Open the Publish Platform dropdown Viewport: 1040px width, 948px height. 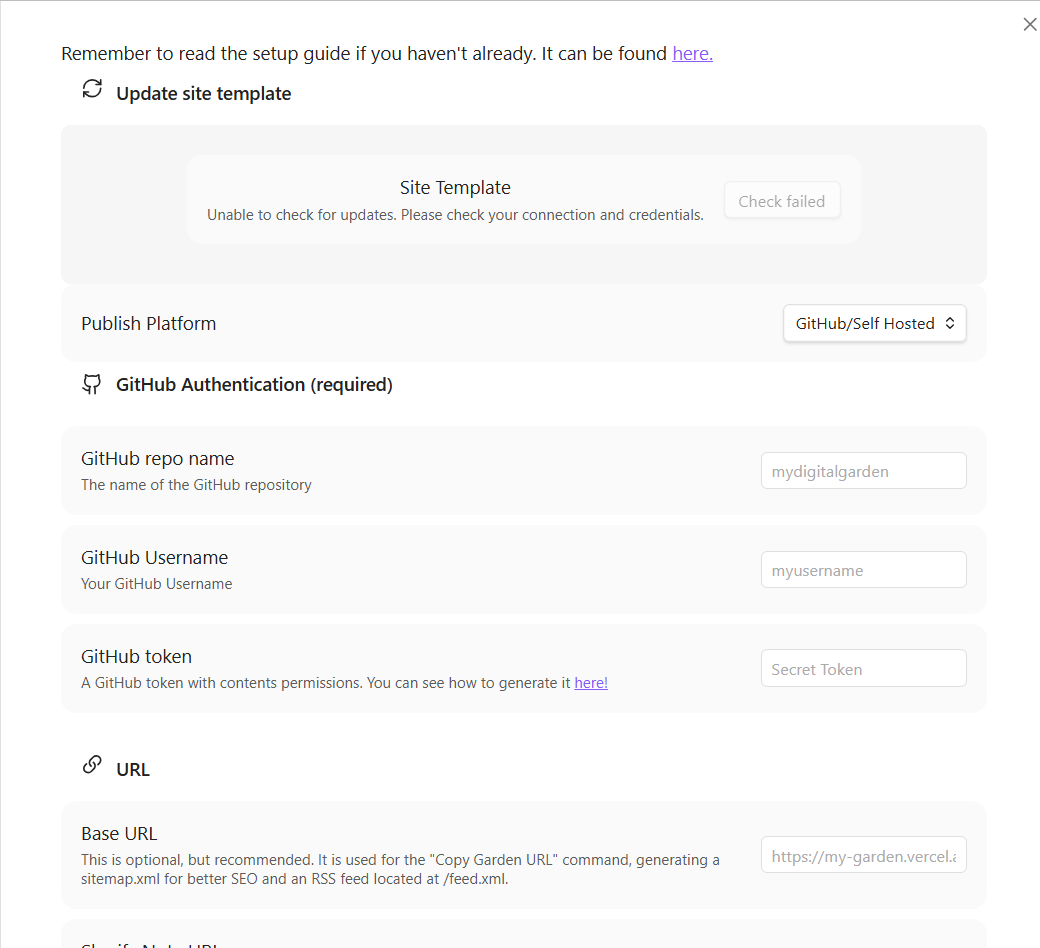(x=874, y=323)
